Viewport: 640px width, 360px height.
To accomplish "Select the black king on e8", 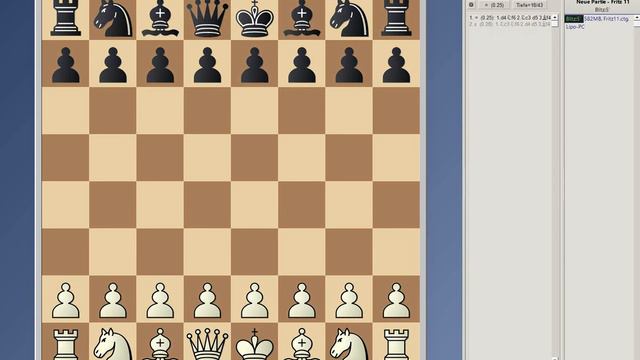I will [x=255, y=18].
